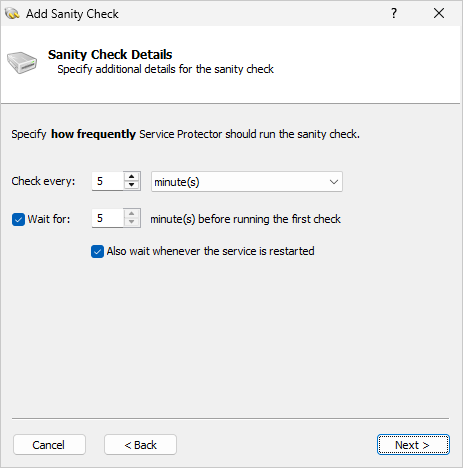Image resolution: width=463 pixels, height=468 pixels.
Task: Uncheck Also wait whenever service is restarted
Action: click(x=97, y=252)
